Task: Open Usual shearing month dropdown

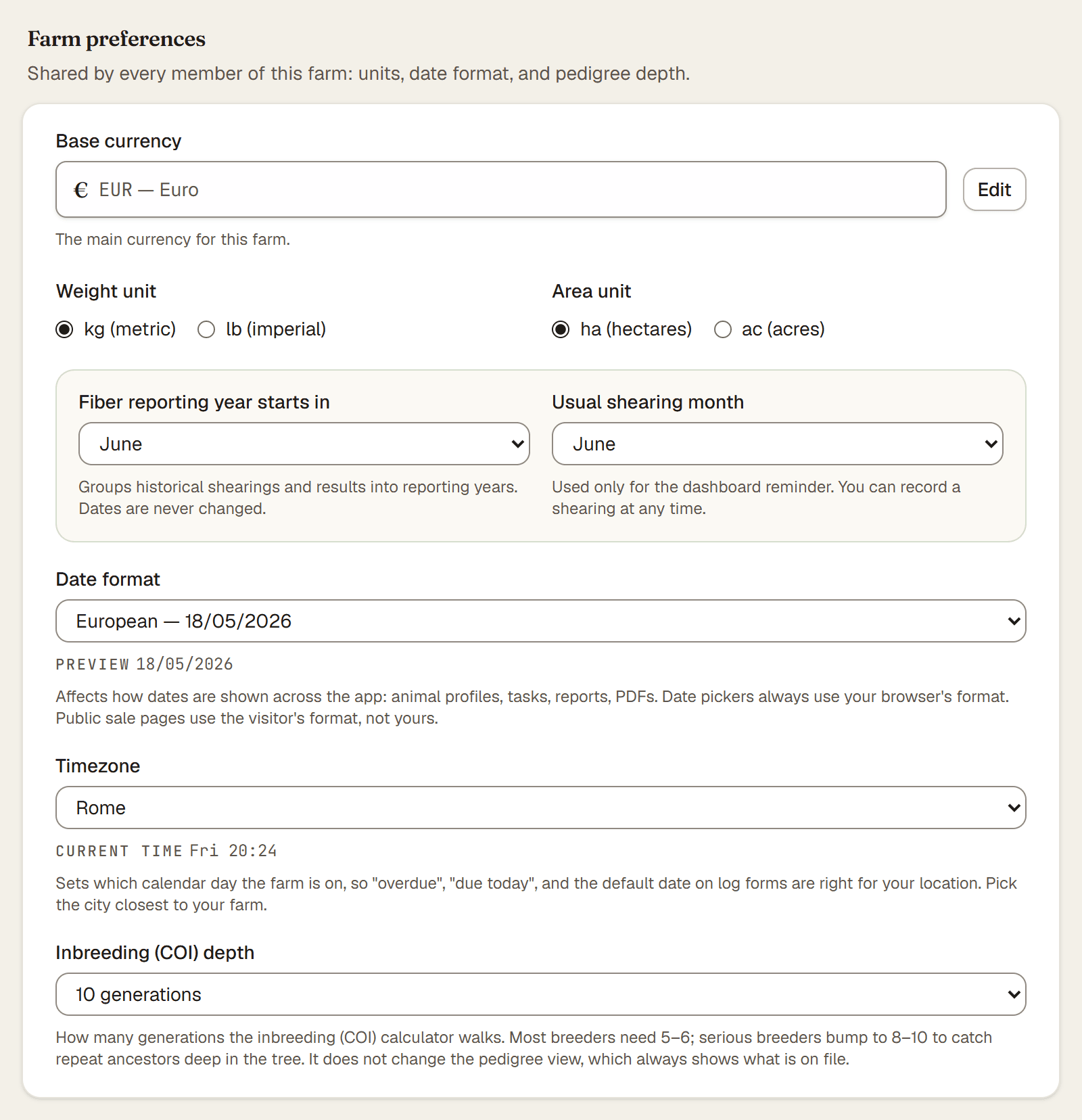Action: tap(778, 444)
